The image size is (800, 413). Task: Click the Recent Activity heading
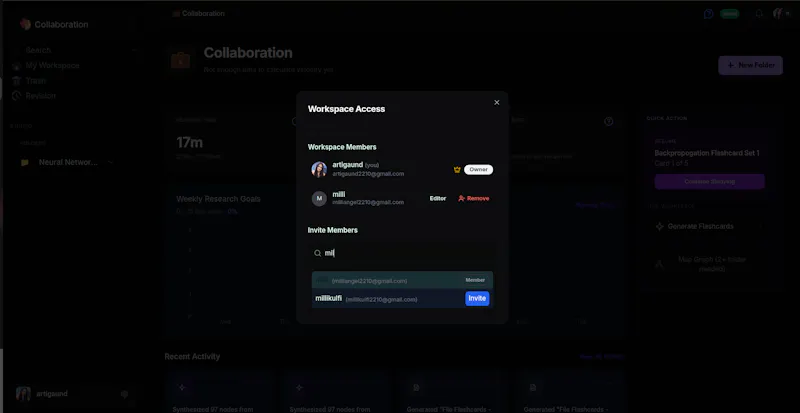pos(192,357)
